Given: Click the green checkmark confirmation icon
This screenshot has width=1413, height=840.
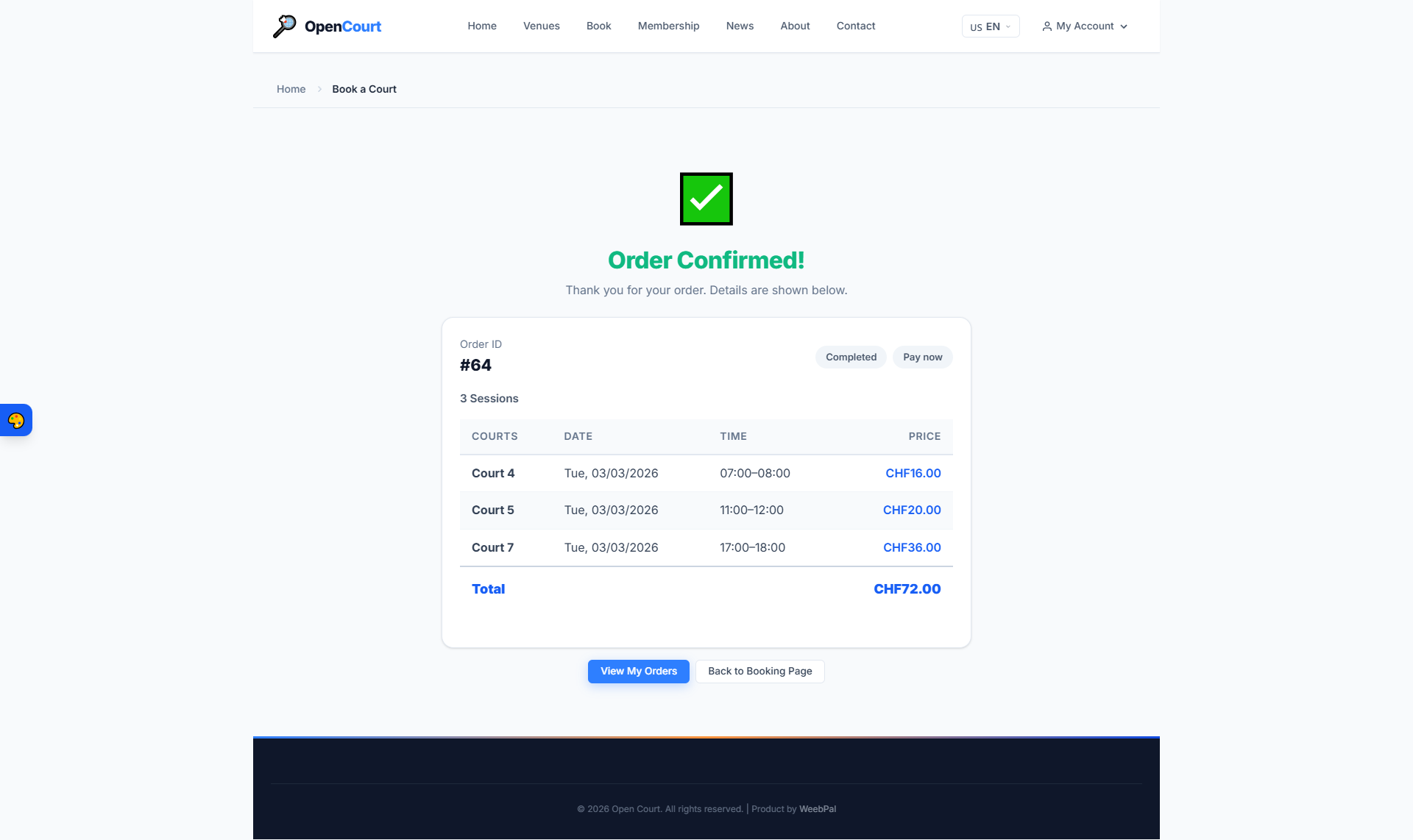Looking at the screenshot, I should click(x=706, y=199).
